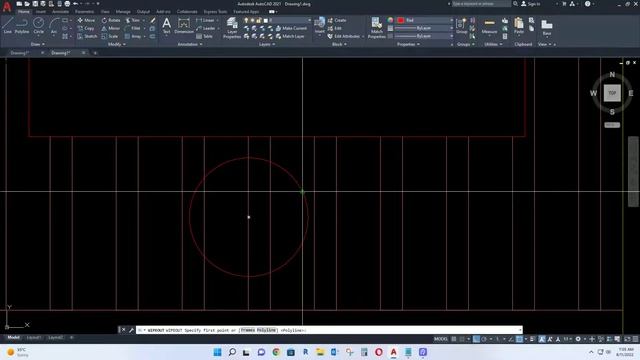Click the Stretch tool

coord(87,36)
